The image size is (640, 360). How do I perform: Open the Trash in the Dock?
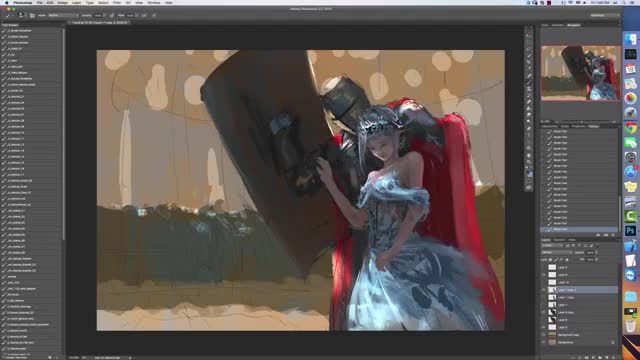[x=630, y=326]
